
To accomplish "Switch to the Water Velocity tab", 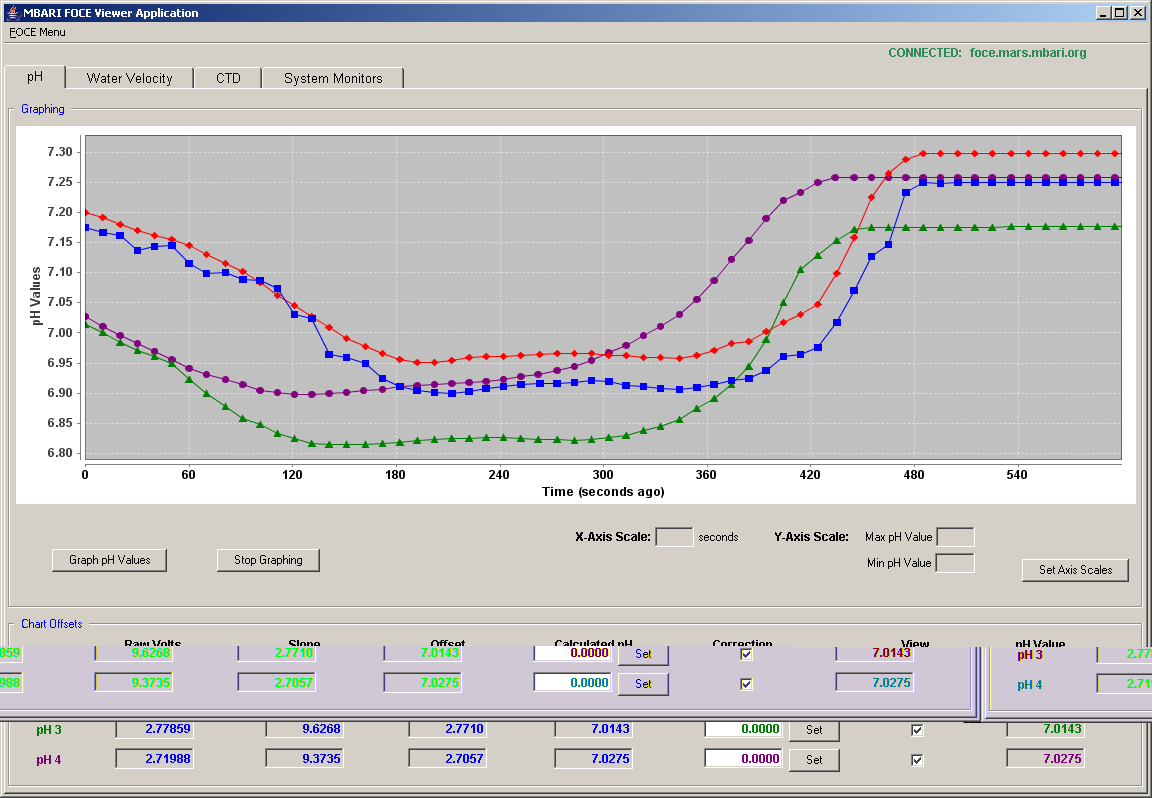I will pos(129,78).
